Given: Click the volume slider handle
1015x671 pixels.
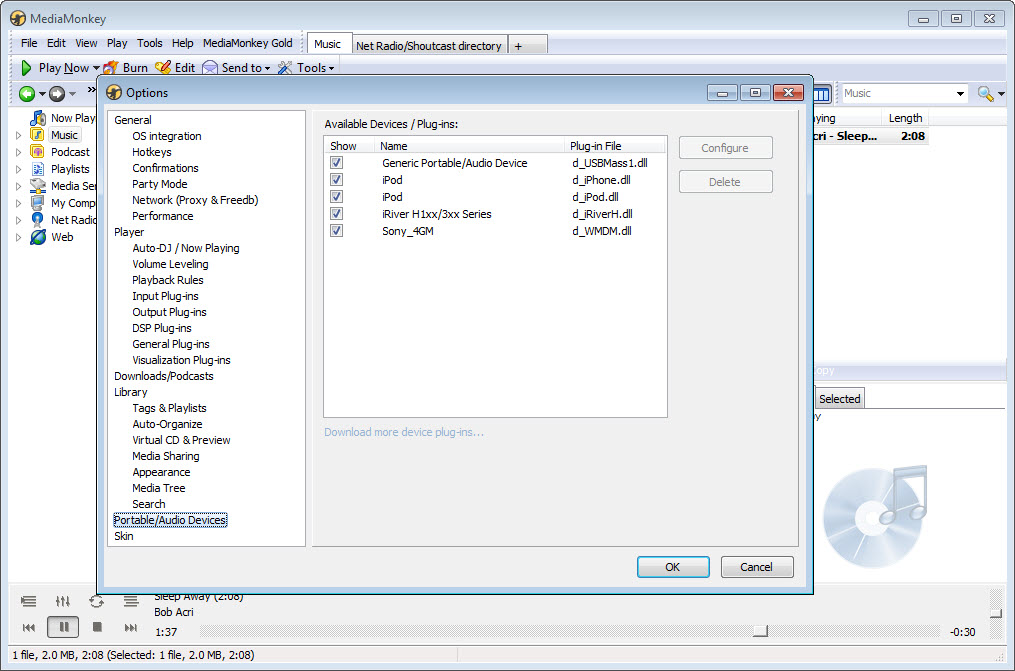Looking at the screenshot, I should (996, 613).
